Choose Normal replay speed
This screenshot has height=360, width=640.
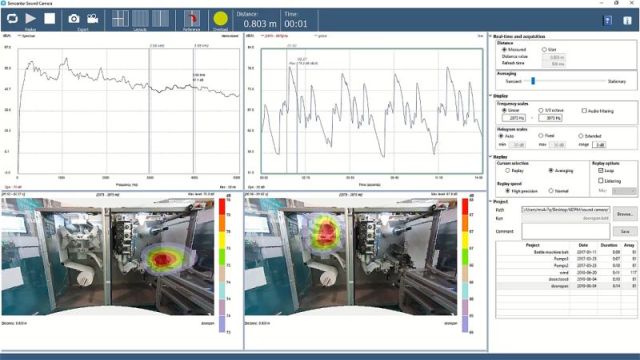(x=551, y=191)
